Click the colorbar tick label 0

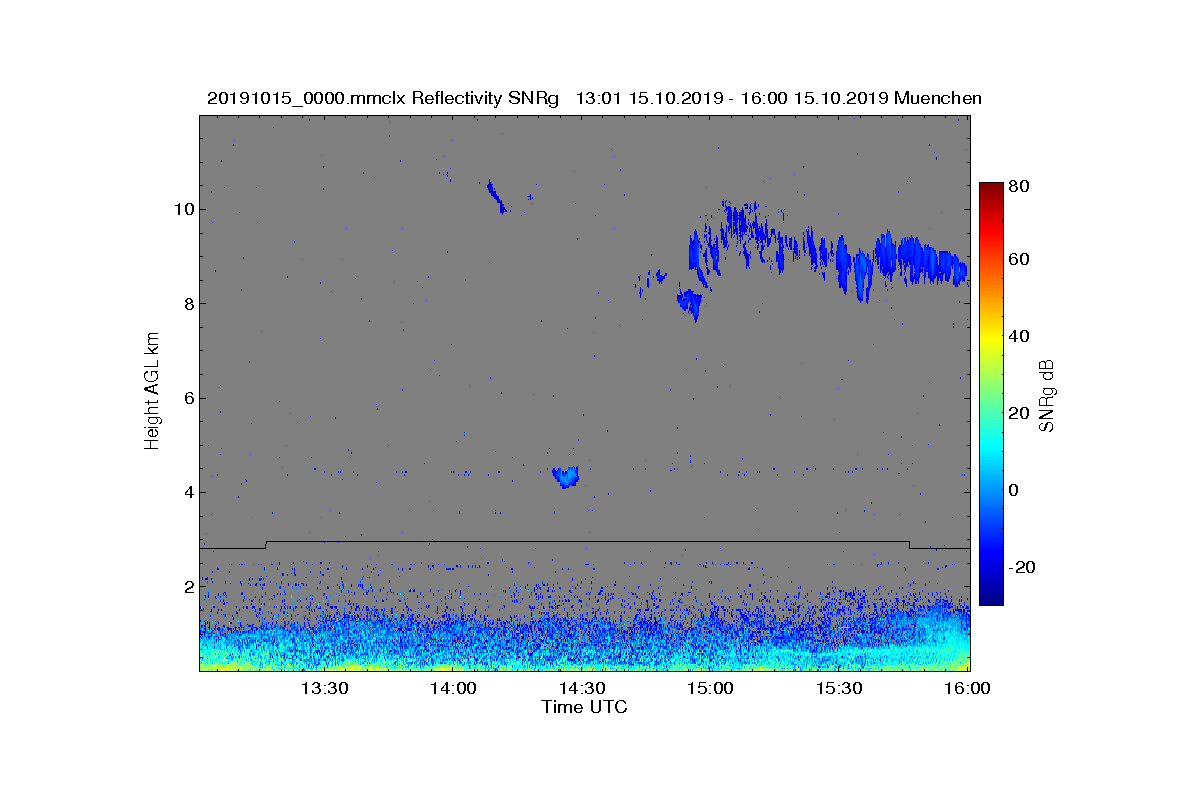coord(1015,490)
